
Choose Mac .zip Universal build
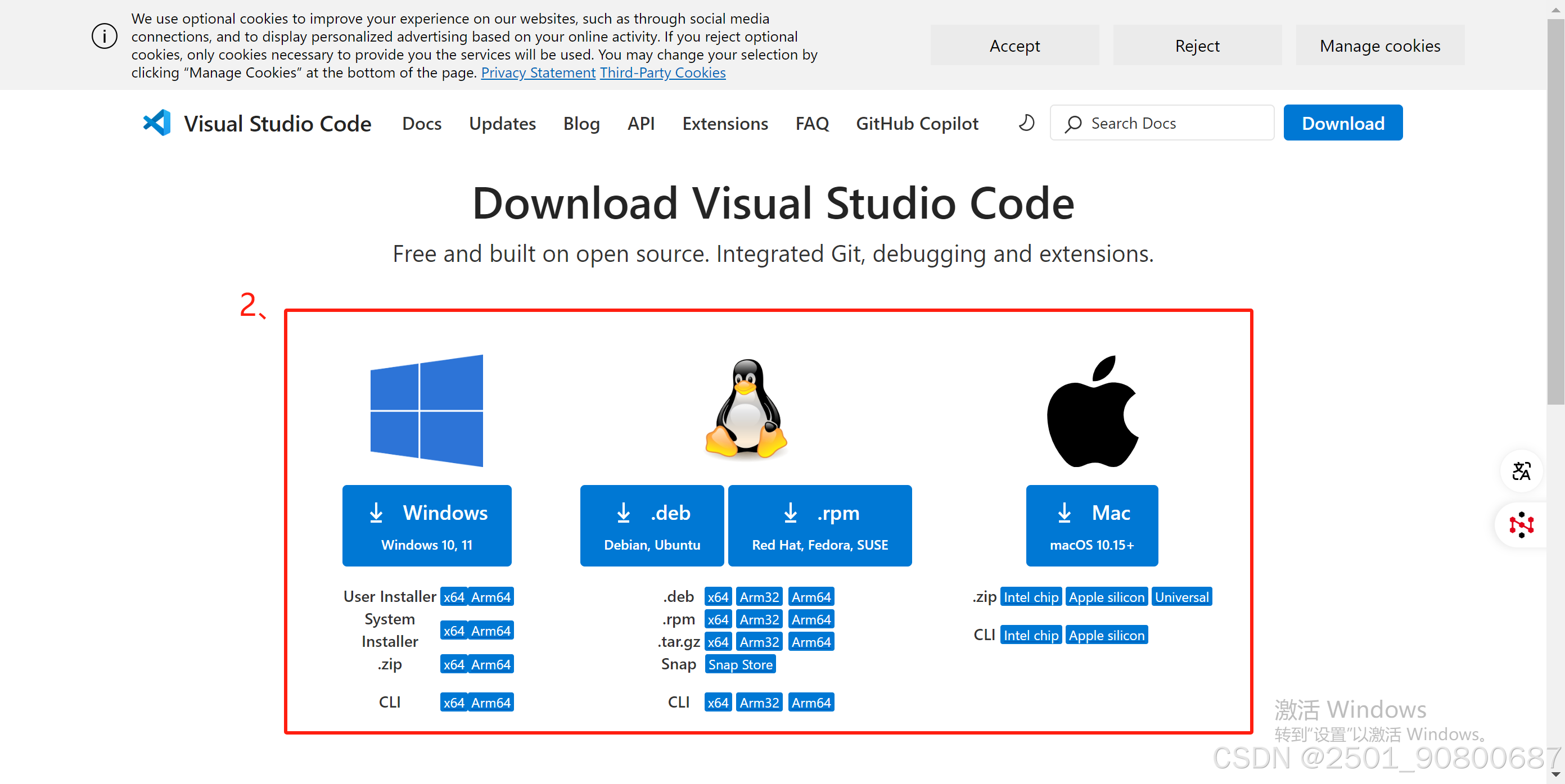pyautogui.click(x=1181, y=597)
